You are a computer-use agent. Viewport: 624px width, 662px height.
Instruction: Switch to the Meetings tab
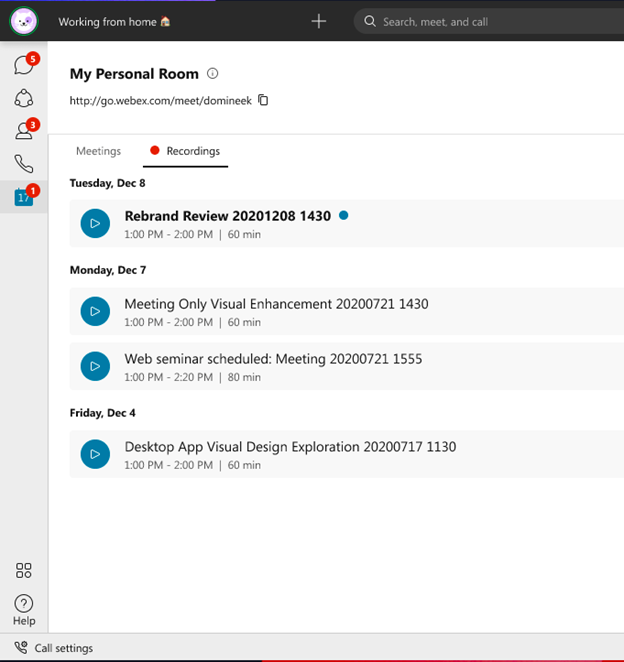pos(98,151)
